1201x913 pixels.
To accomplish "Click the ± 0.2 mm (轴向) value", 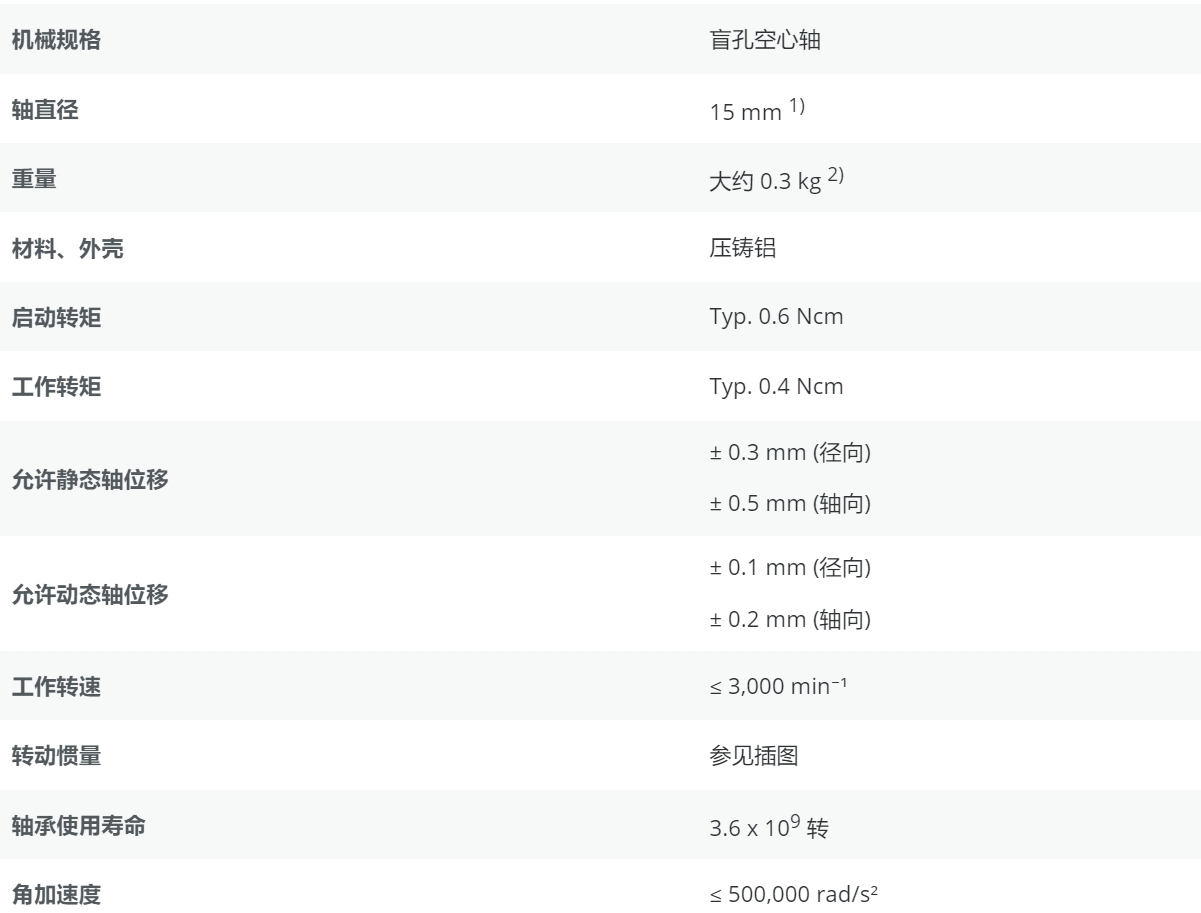I will pos(790,620).
